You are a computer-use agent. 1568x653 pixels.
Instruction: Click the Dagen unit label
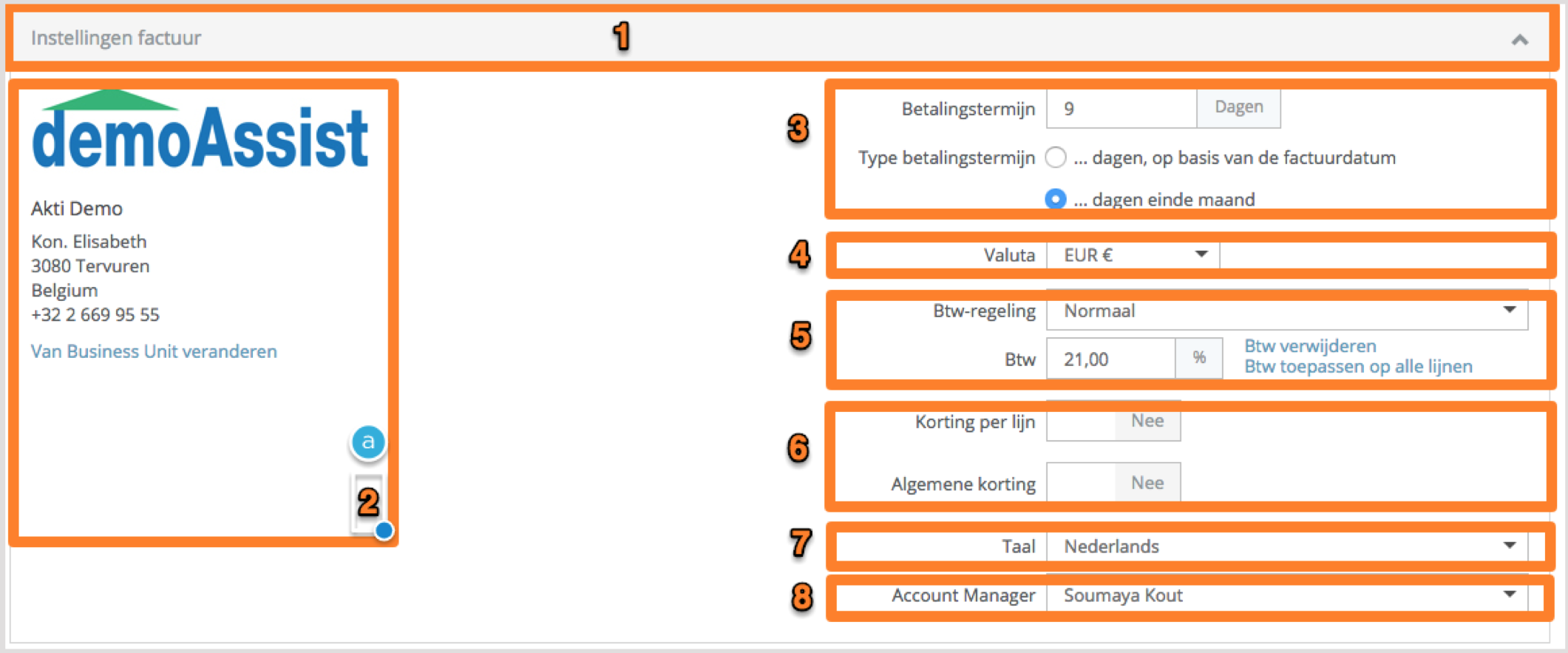pyautogui.click(x=1239, y=108)
